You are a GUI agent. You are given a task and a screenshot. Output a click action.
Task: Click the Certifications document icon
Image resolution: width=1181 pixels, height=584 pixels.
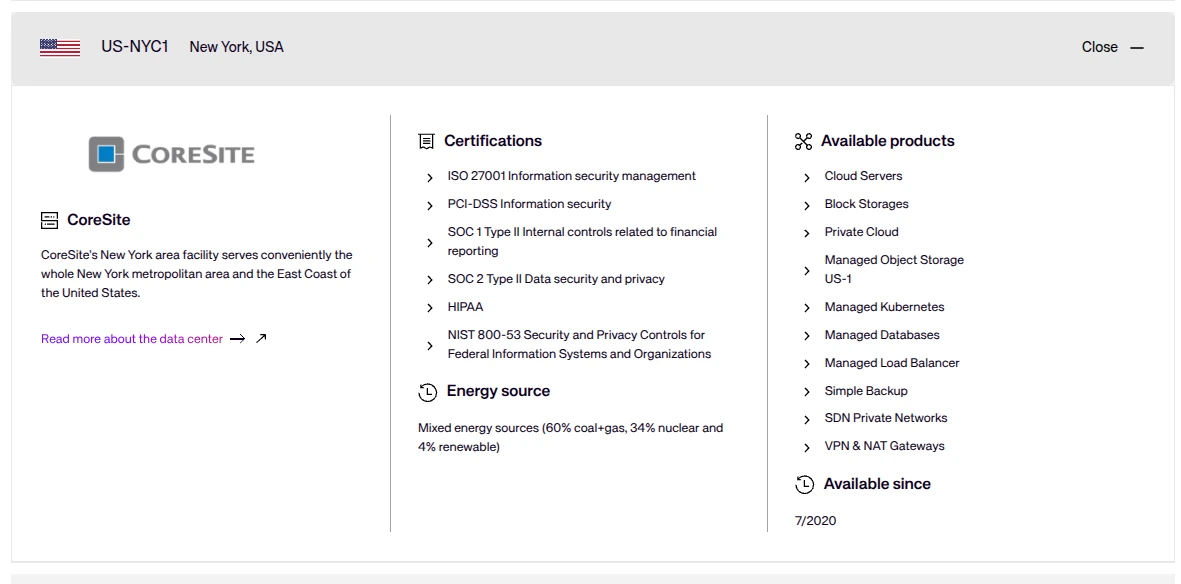tap(426, 141)
